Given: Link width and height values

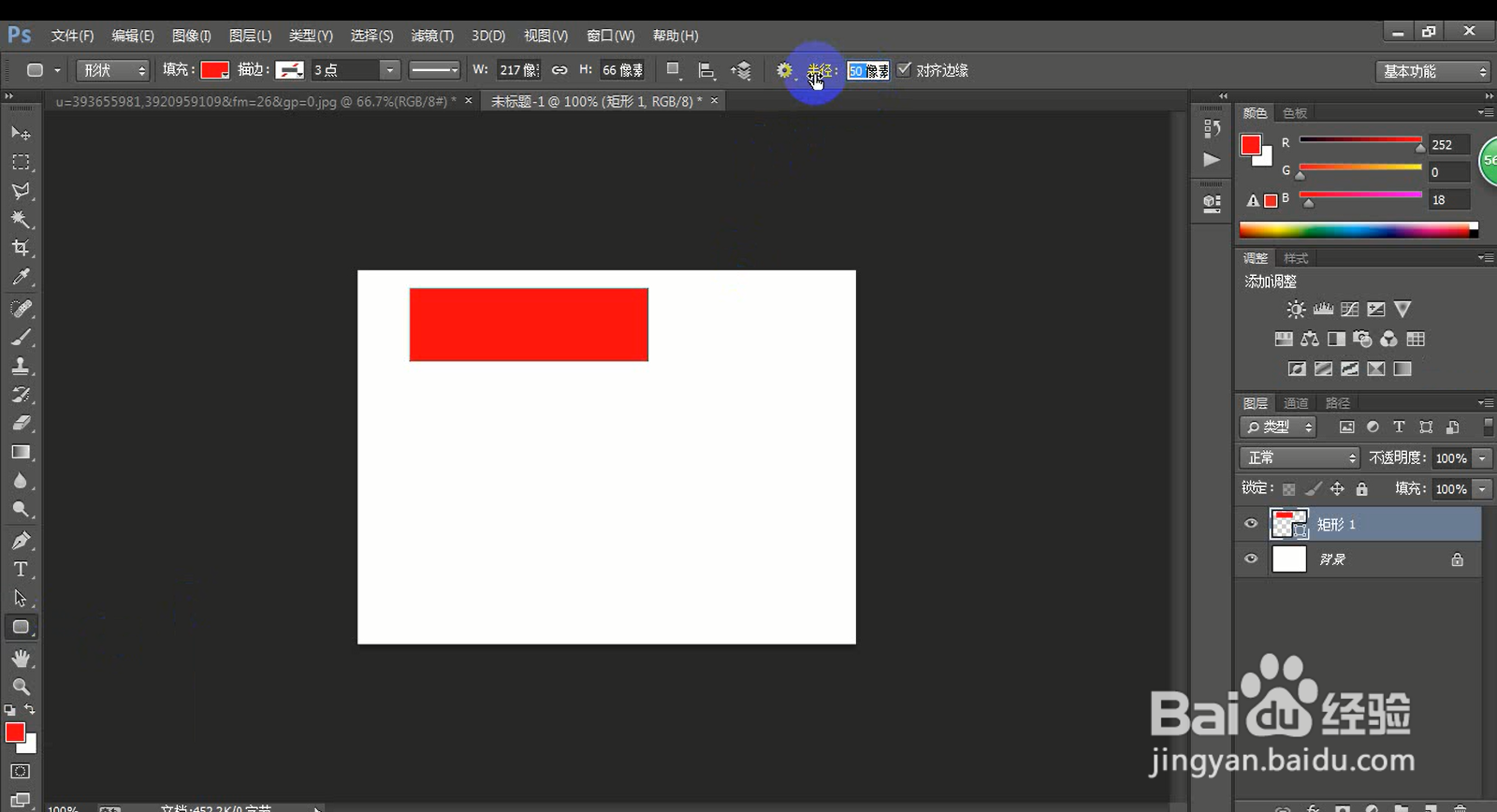Looking at the screenshot, I should (560, 70).
